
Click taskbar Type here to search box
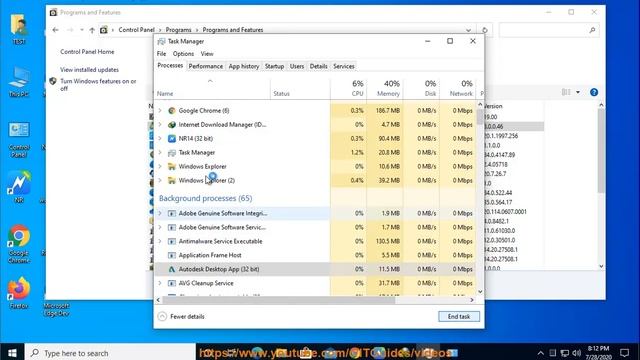(110, 353)
